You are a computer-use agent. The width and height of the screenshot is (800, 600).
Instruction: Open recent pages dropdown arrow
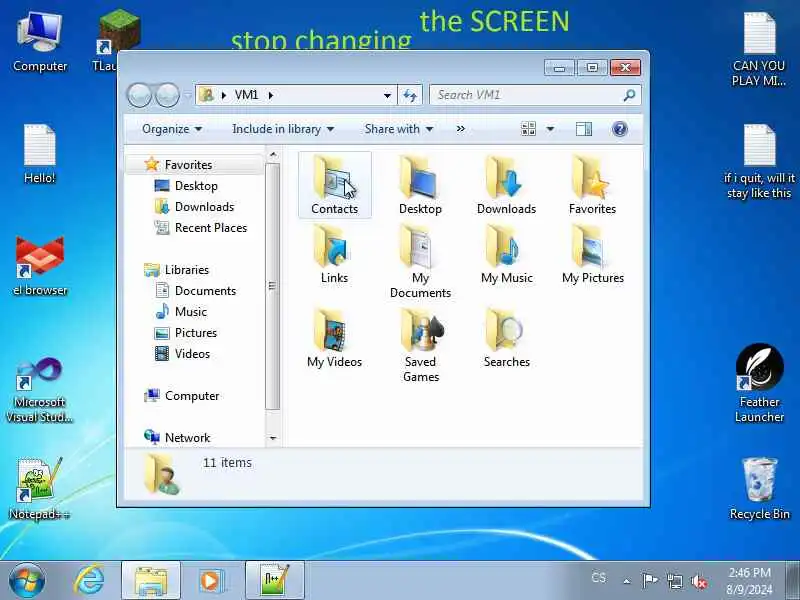point(187,95)
